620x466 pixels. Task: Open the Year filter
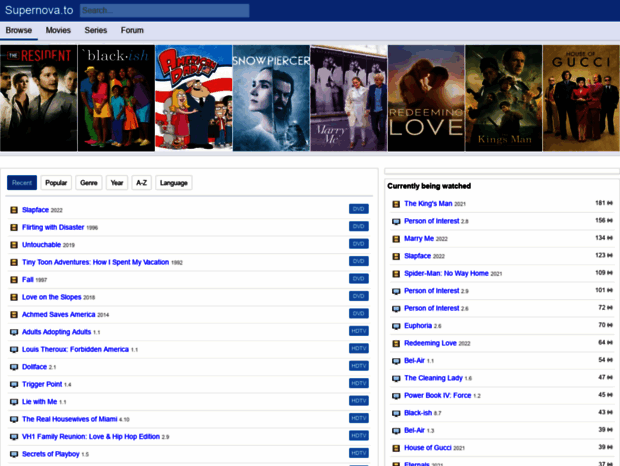pyautogui.click(x=117, y=183)
